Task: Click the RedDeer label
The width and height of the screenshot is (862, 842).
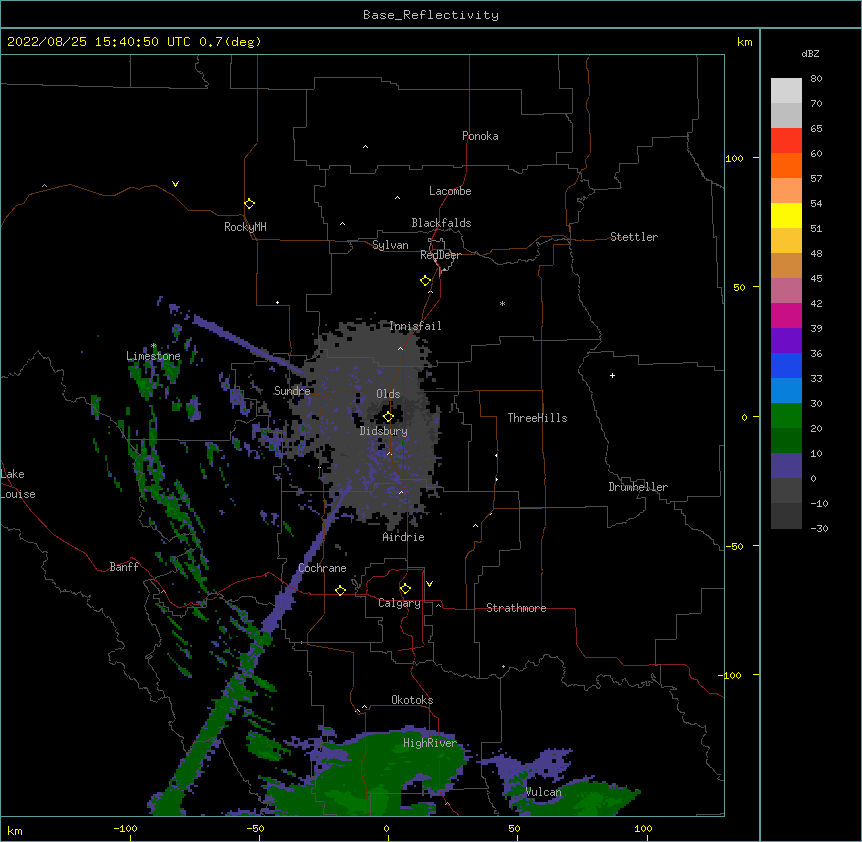Action: tap(440, 255)
